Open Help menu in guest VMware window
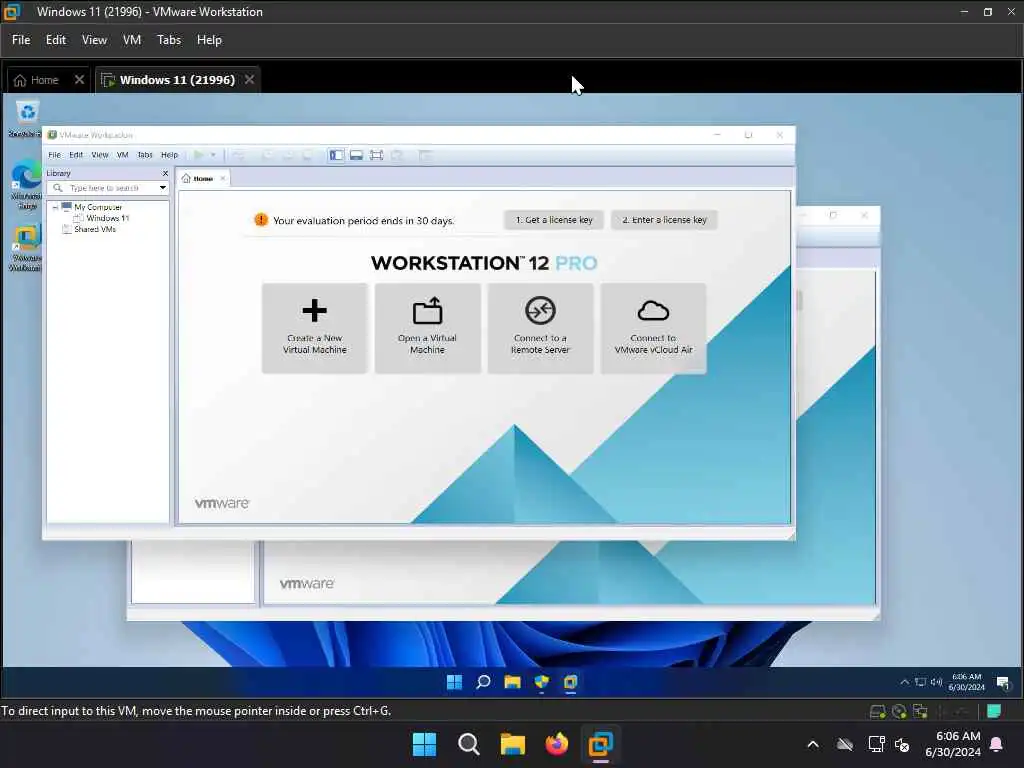 coord(169,155)
